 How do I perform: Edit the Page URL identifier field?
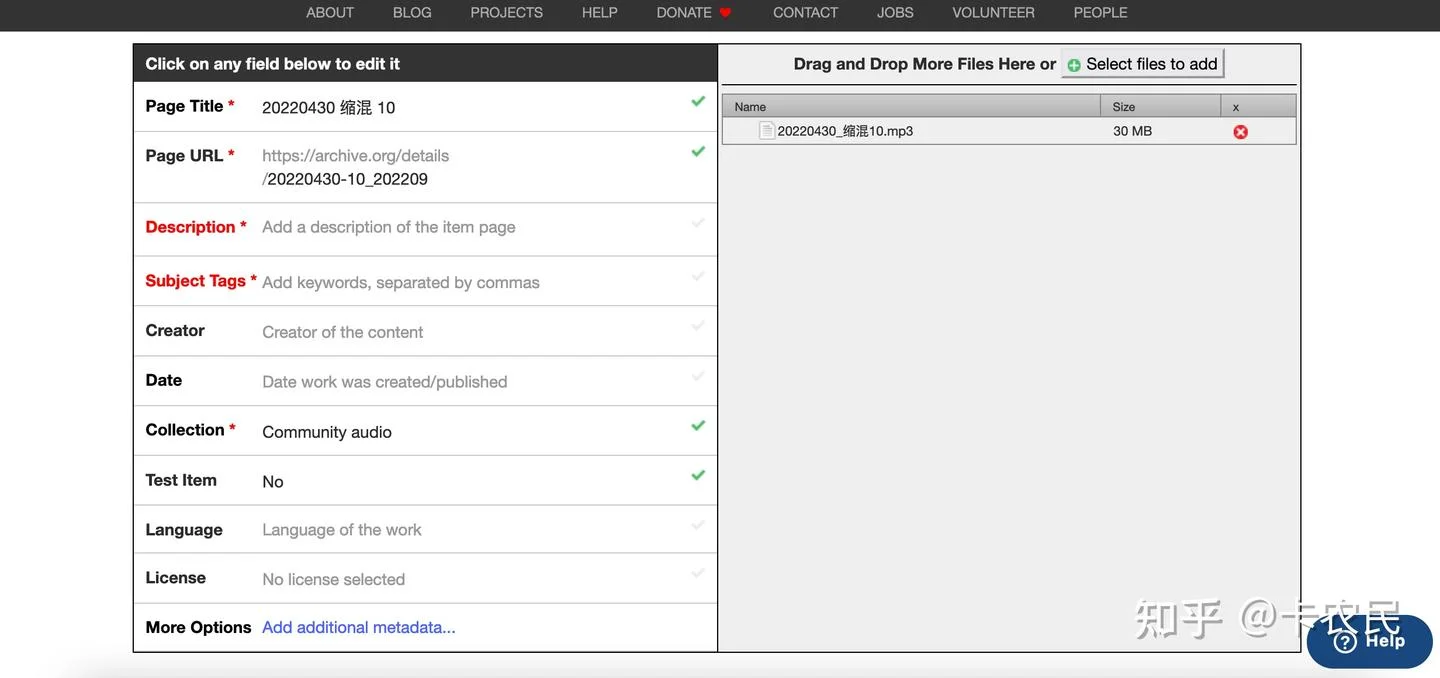(x=346, y=179)
